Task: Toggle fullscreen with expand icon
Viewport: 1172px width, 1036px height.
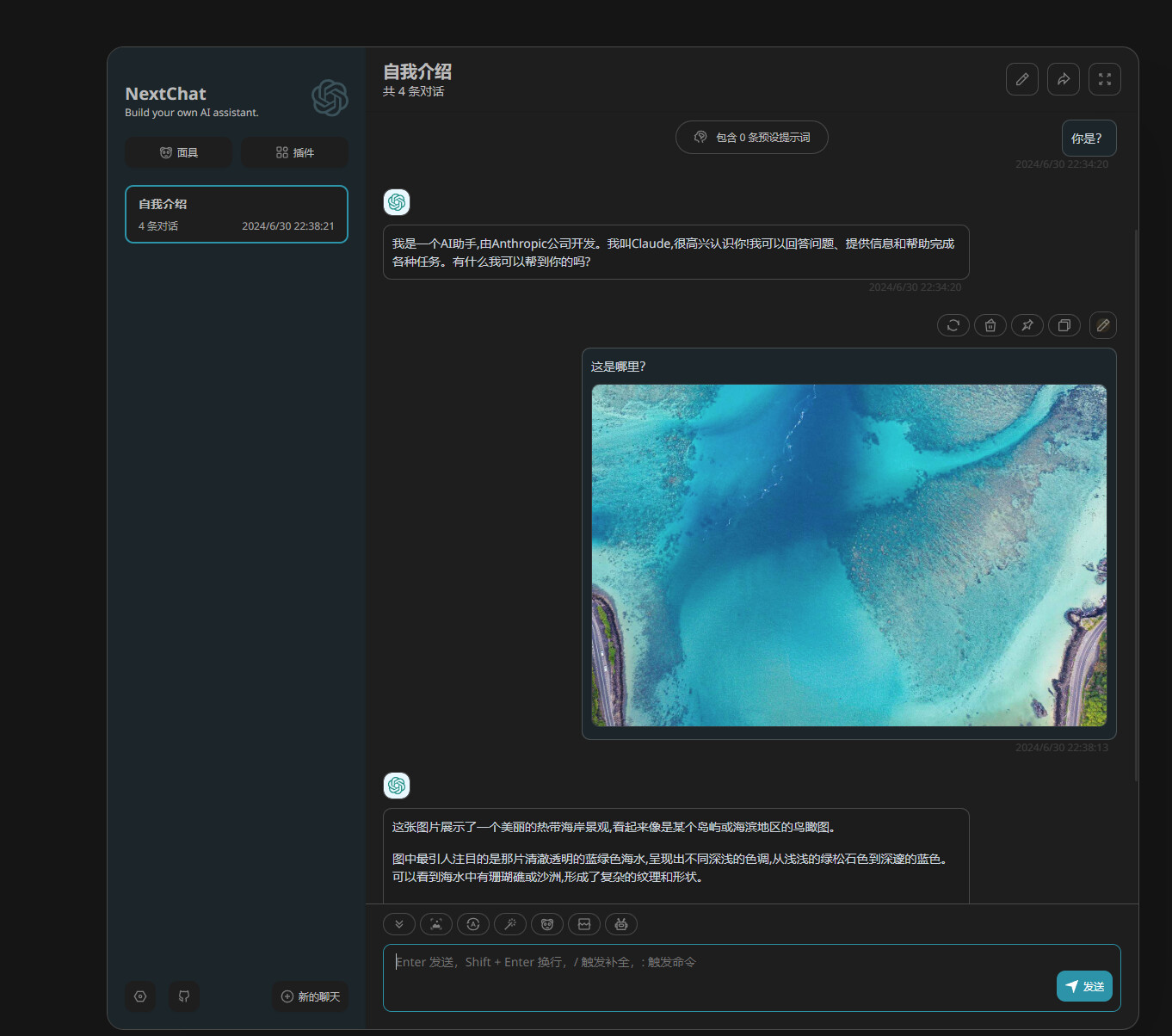Action: pyautogui.click(x=1105, y=79)
